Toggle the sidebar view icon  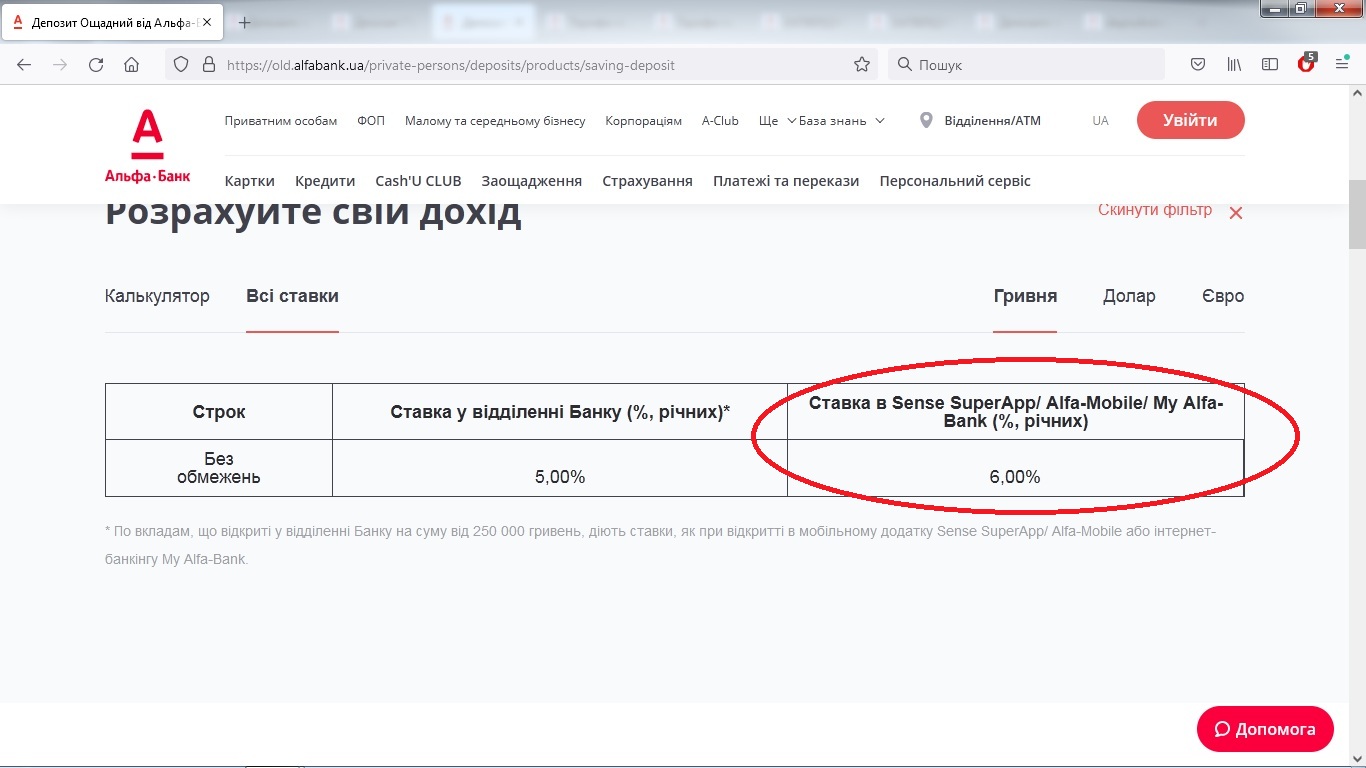tap(1270, 65)
